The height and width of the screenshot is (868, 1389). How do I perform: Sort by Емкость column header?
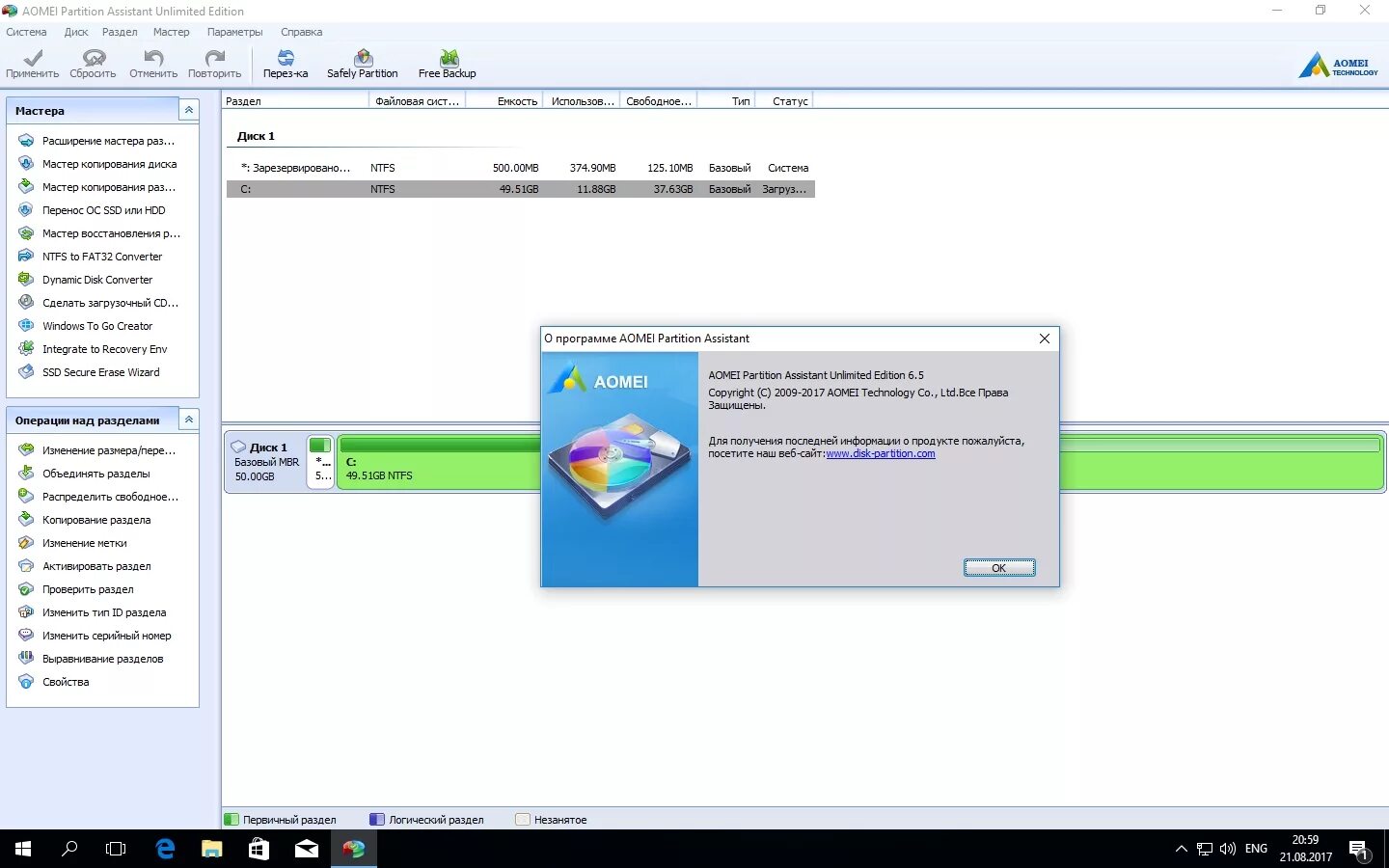504,101
